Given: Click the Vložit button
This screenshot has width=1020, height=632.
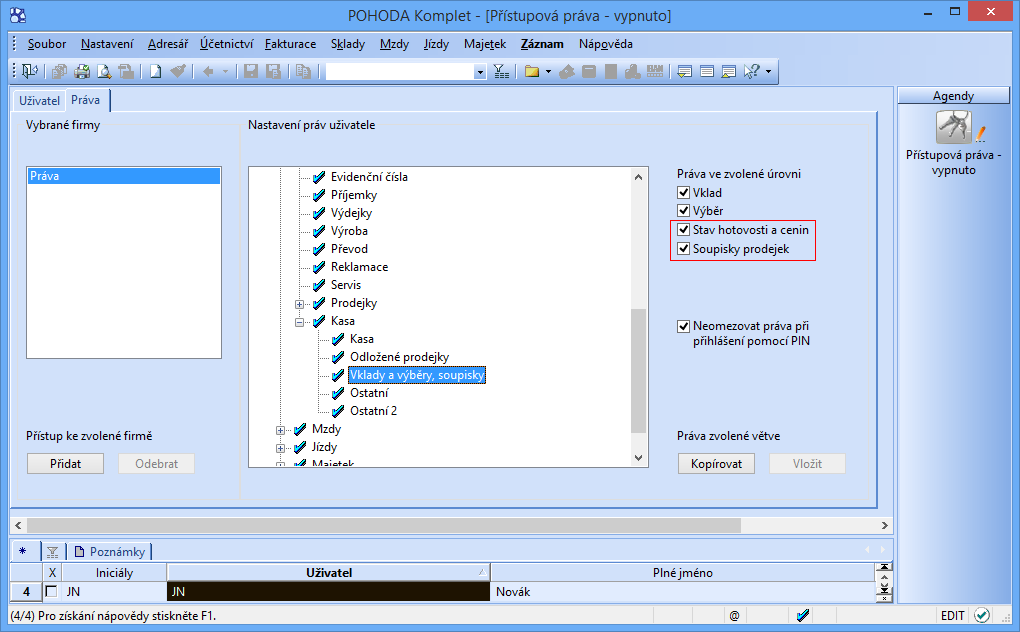Looking at the screenshot, I should (807, 464).
